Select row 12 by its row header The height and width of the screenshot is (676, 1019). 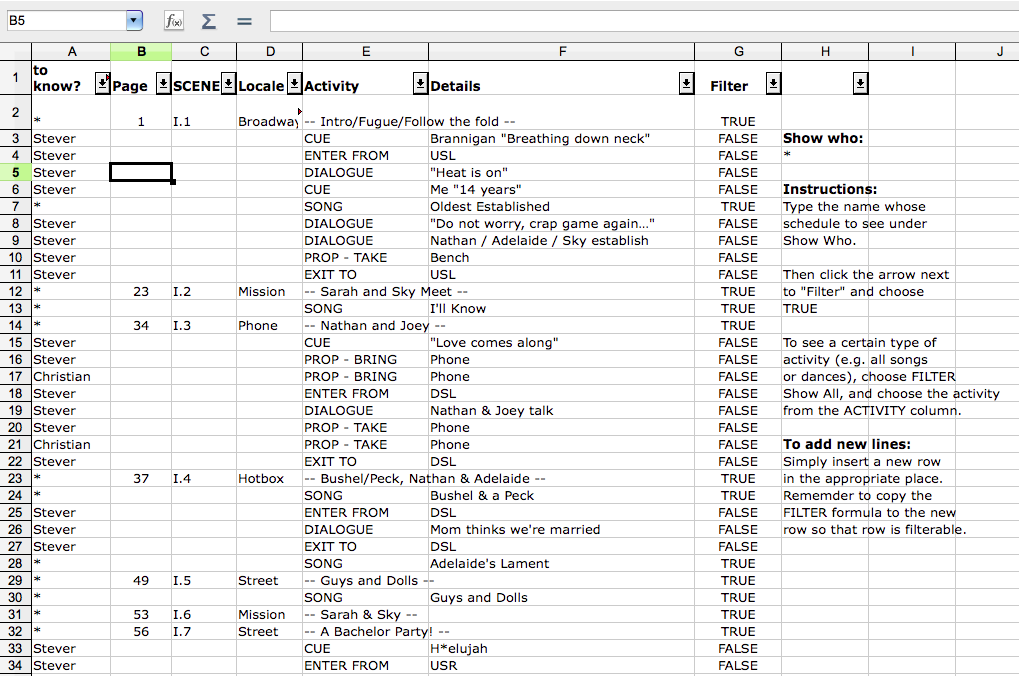pyautogui.click(x=16, y=291)
